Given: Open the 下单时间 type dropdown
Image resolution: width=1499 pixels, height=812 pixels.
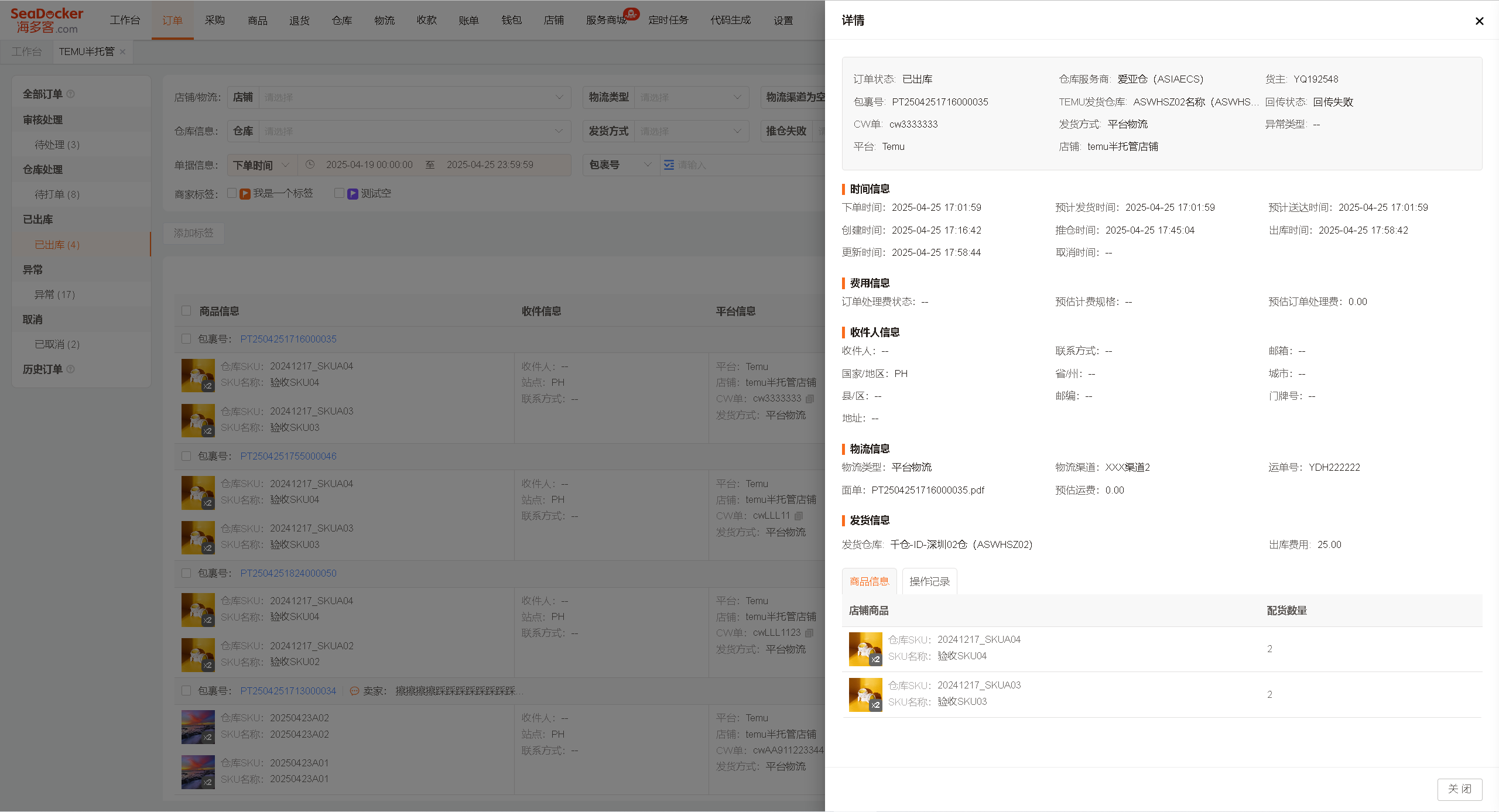Looking at the screenshot, I should pos(262,165).
